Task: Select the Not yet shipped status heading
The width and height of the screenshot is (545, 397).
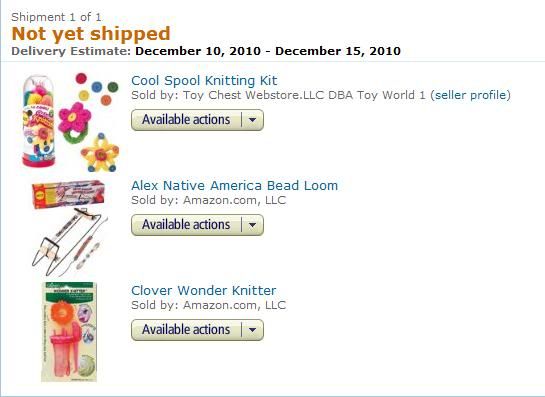Action: pos(91,34)
